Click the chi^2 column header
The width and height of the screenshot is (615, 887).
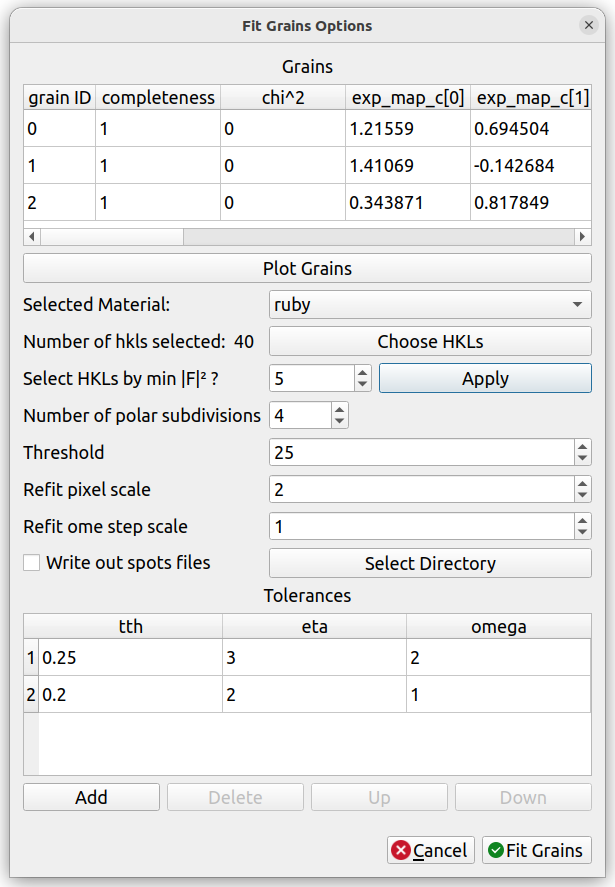click(283, 97)
